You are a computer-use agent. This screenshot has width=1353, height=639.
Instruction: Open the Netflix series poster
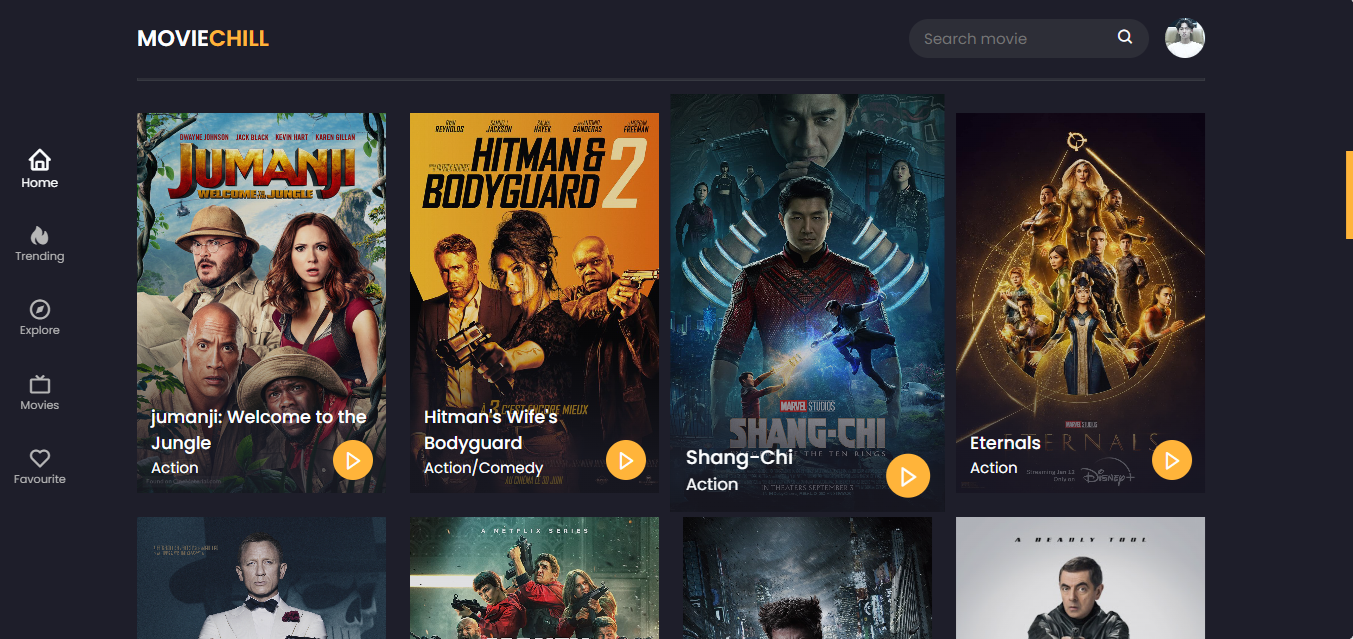pyautogui.click(x=534, y=578)
